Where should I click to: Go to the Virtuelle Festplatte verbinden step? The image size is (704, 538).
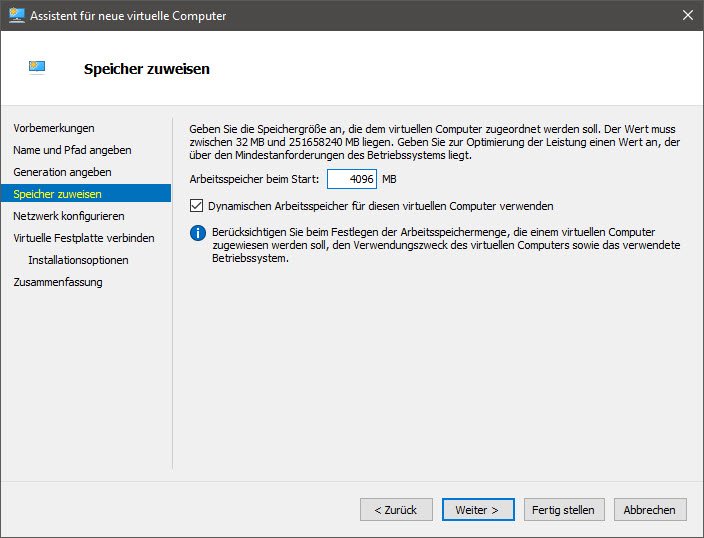point(84,238)
